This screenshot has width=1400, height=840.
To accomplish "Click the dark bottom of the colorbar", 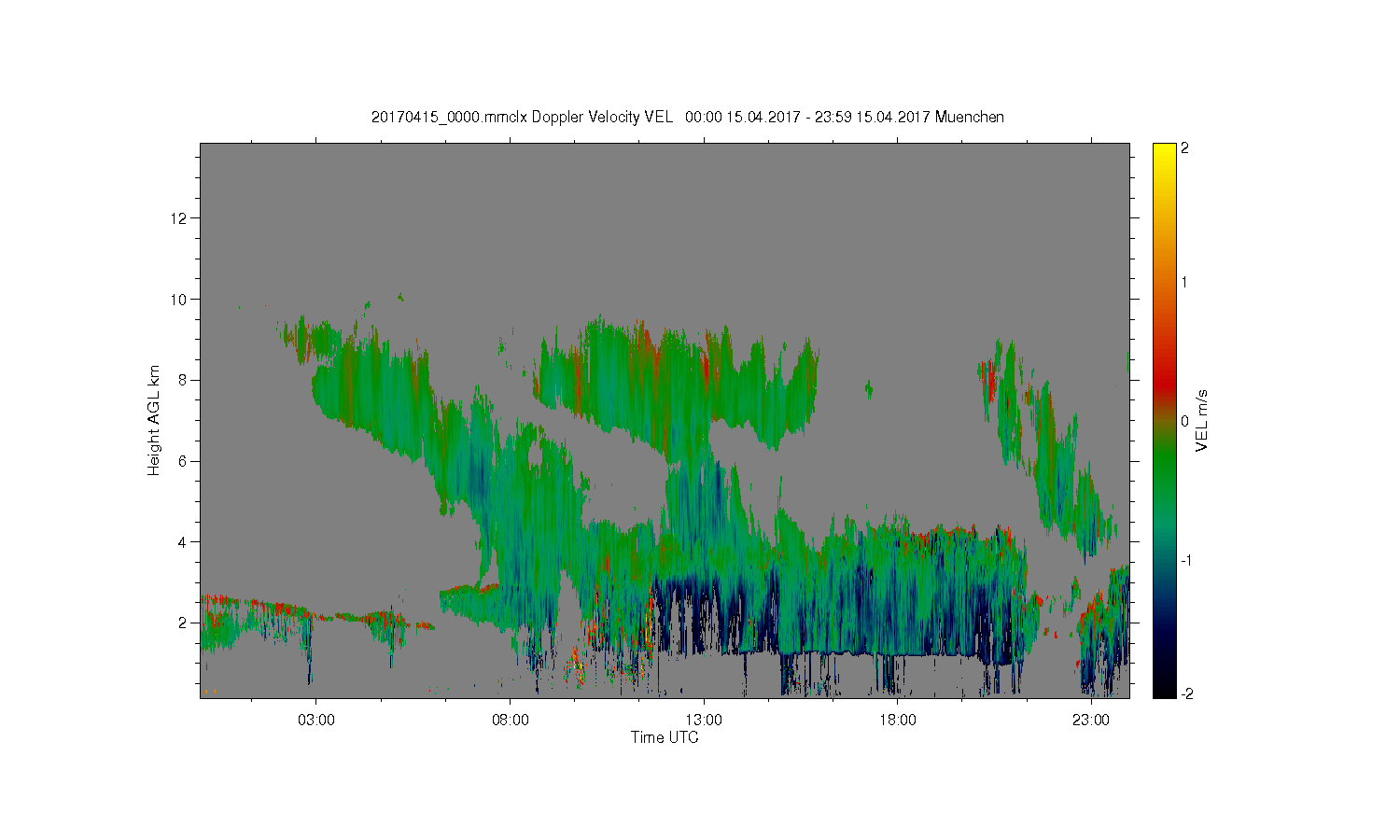I will point(1164,689).
